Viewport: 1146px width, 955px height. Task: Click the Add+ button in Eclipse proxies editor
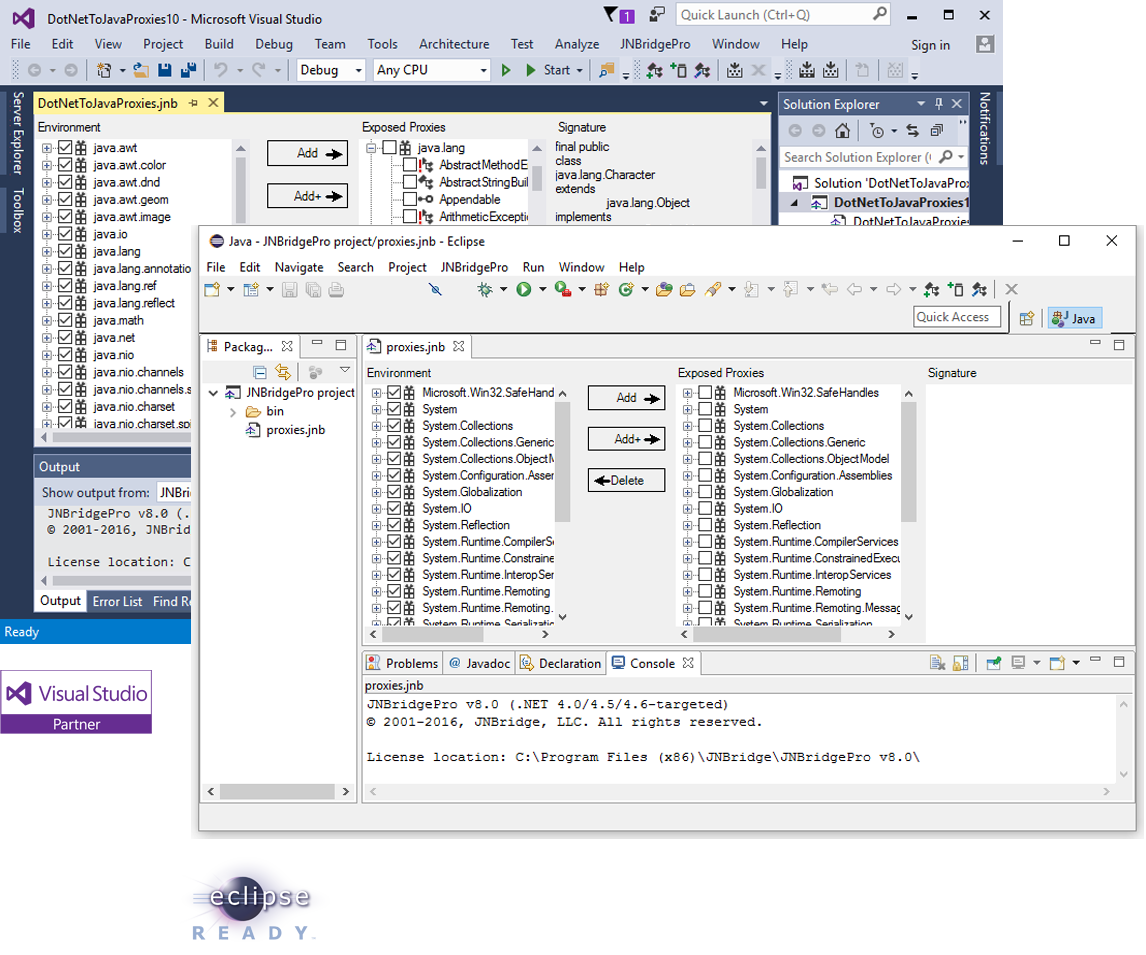click(x=626, y=439)
